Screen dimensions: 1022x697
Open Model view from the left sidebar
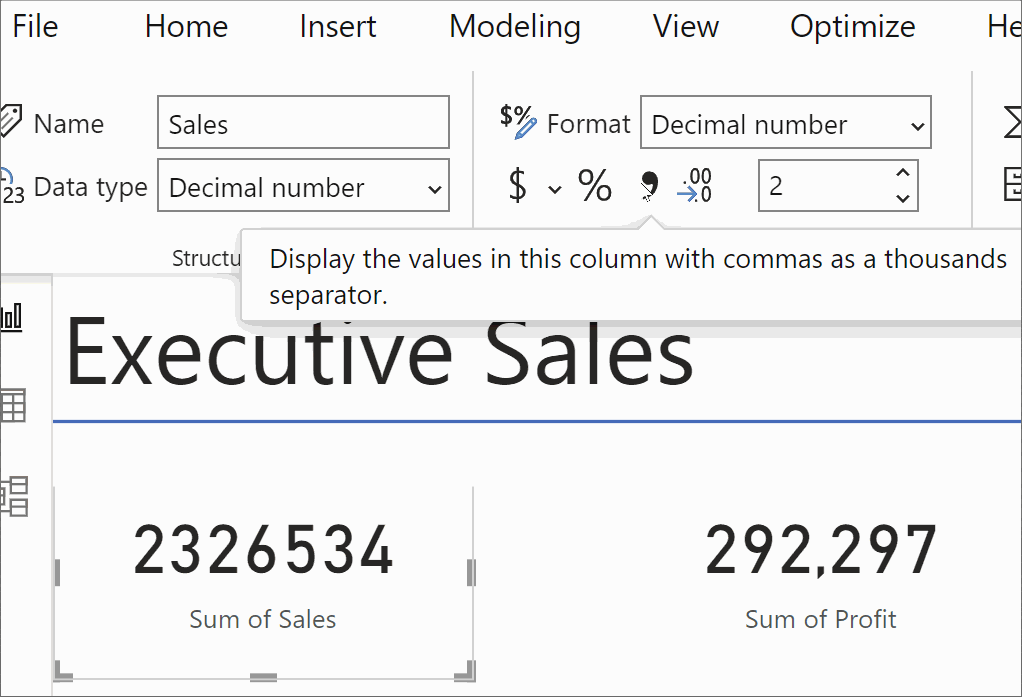click(x=14, y=496)
